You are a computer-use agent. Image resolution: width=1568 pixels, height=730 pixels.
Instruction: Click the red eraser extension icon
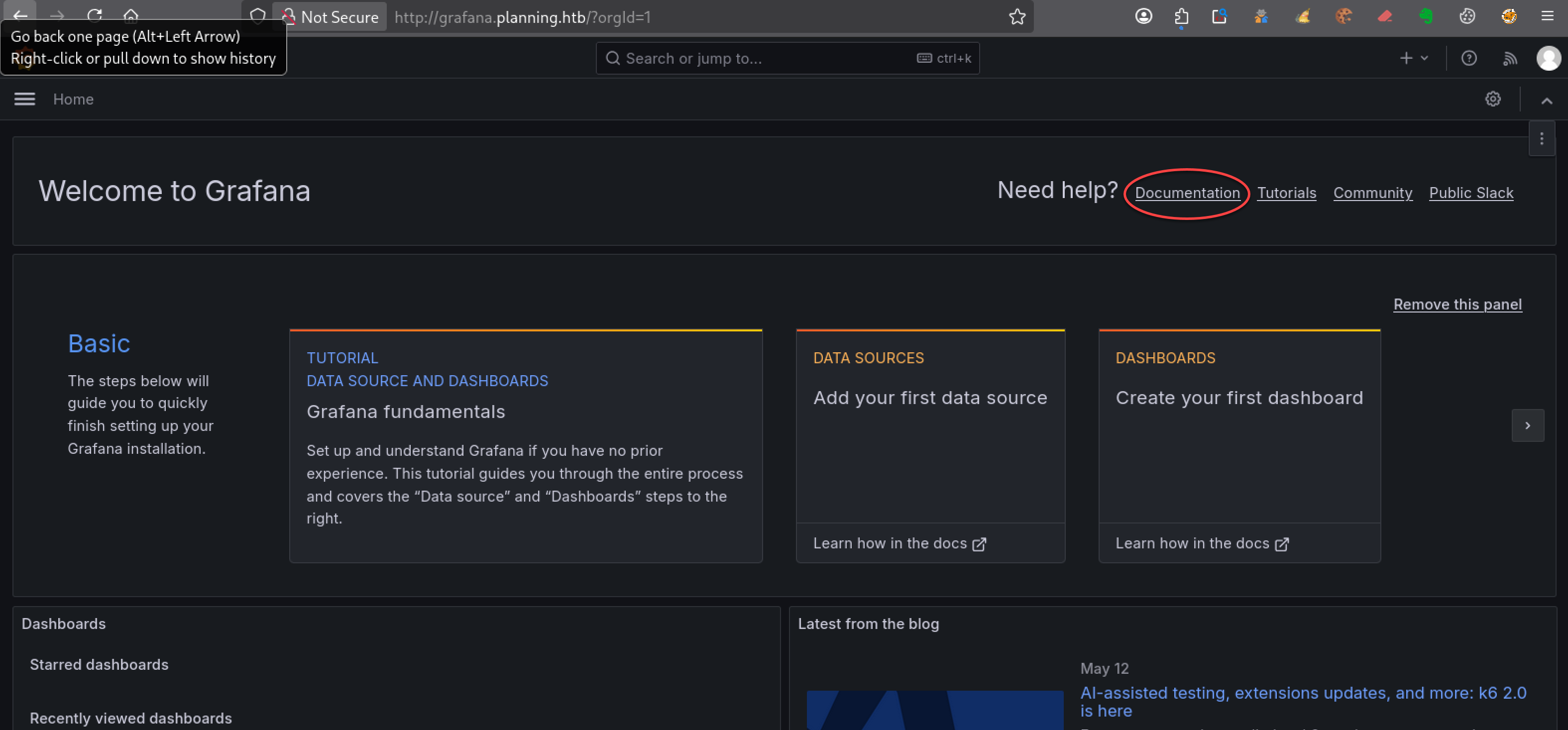coord(1385,16)
